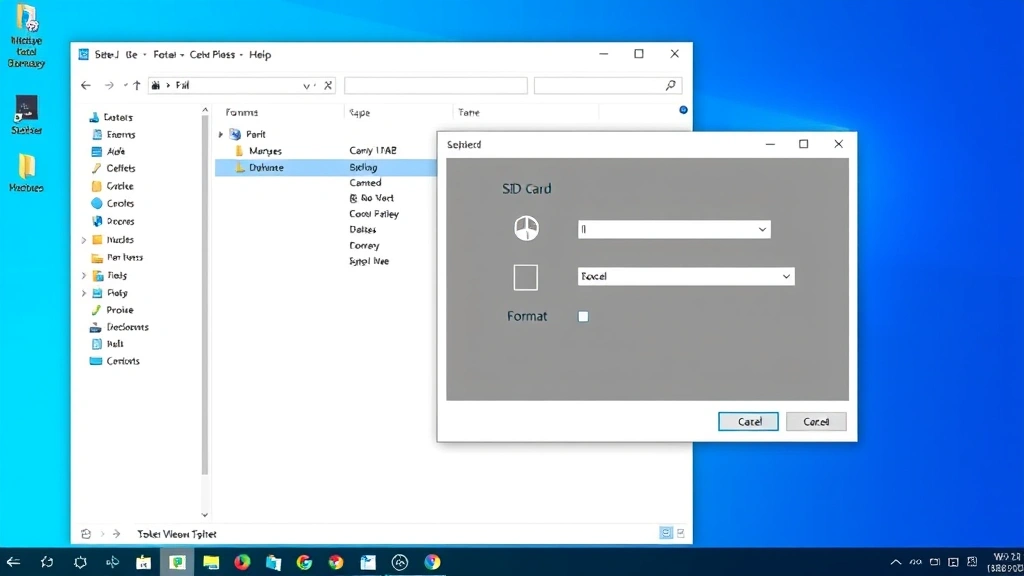Image resolution: width=1024 pixels, height=576 pixels.
Task: Click the refresh icon next to address bar
Action: coord(328,85)
